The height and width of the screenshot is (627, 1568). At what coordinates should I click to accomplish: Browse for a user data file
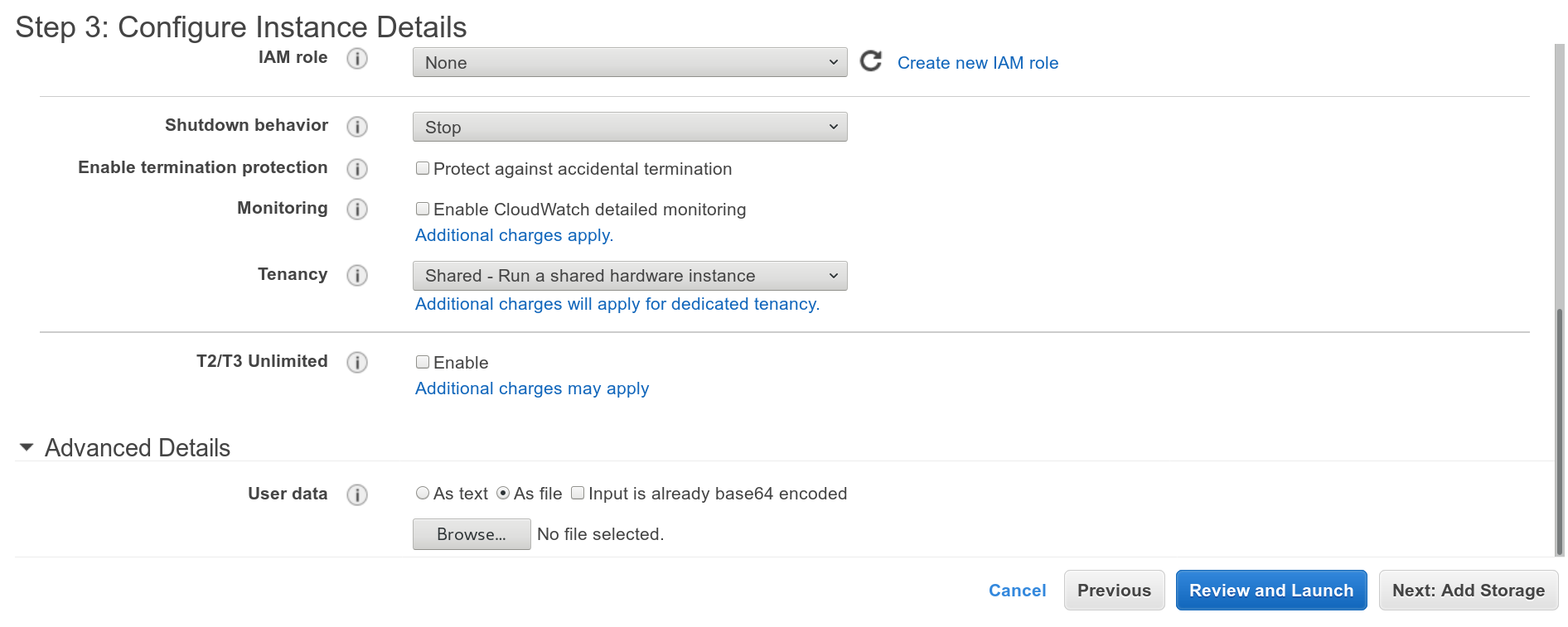[471, 533]
